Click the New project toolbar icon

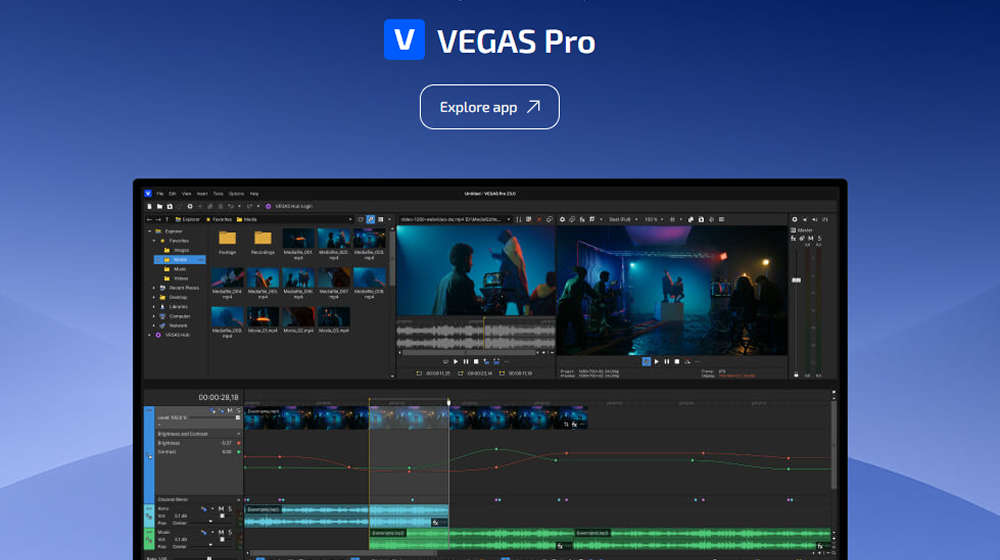149,206
